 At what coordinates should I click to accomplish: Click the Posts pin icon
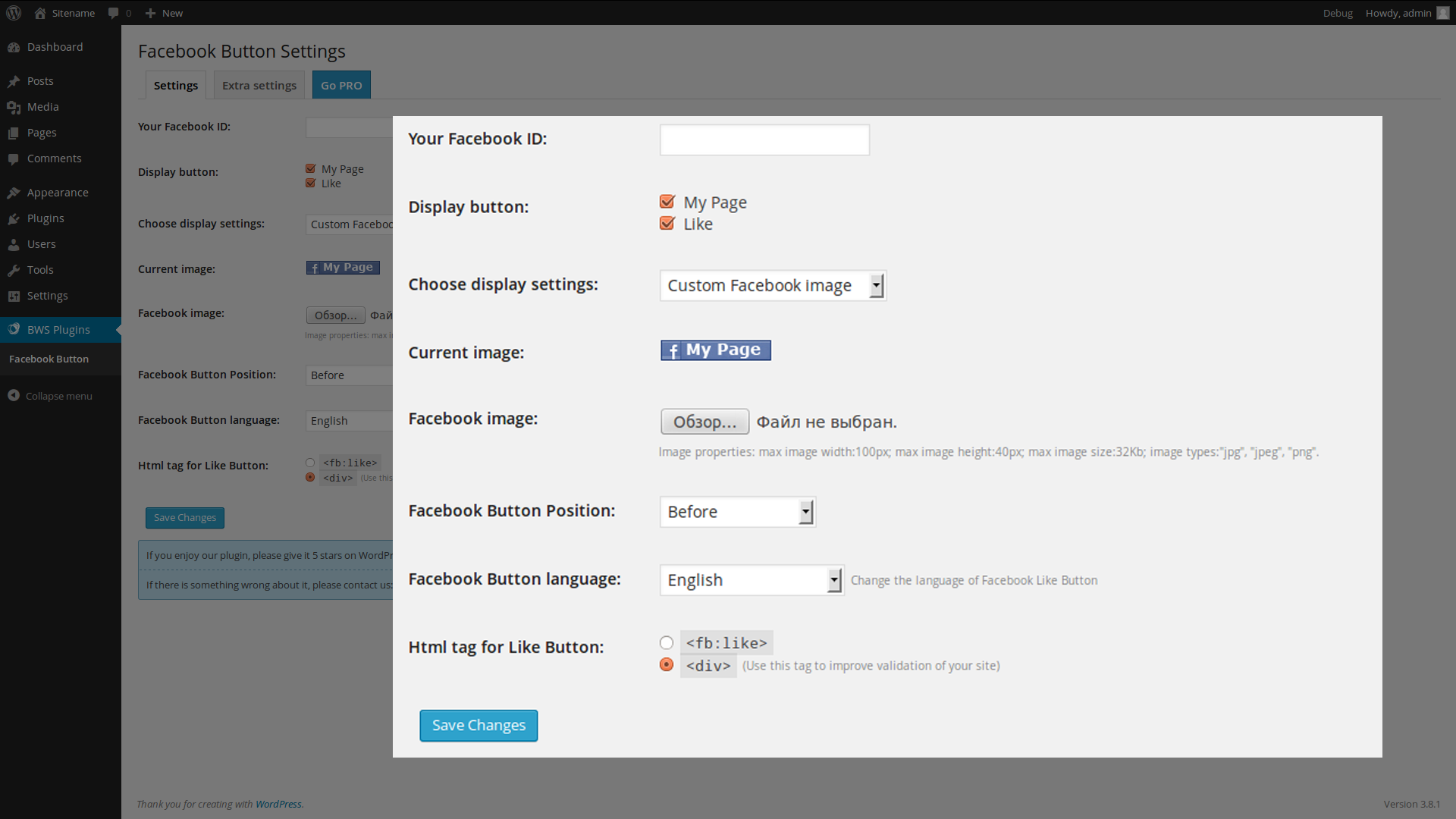pos(14,81)
